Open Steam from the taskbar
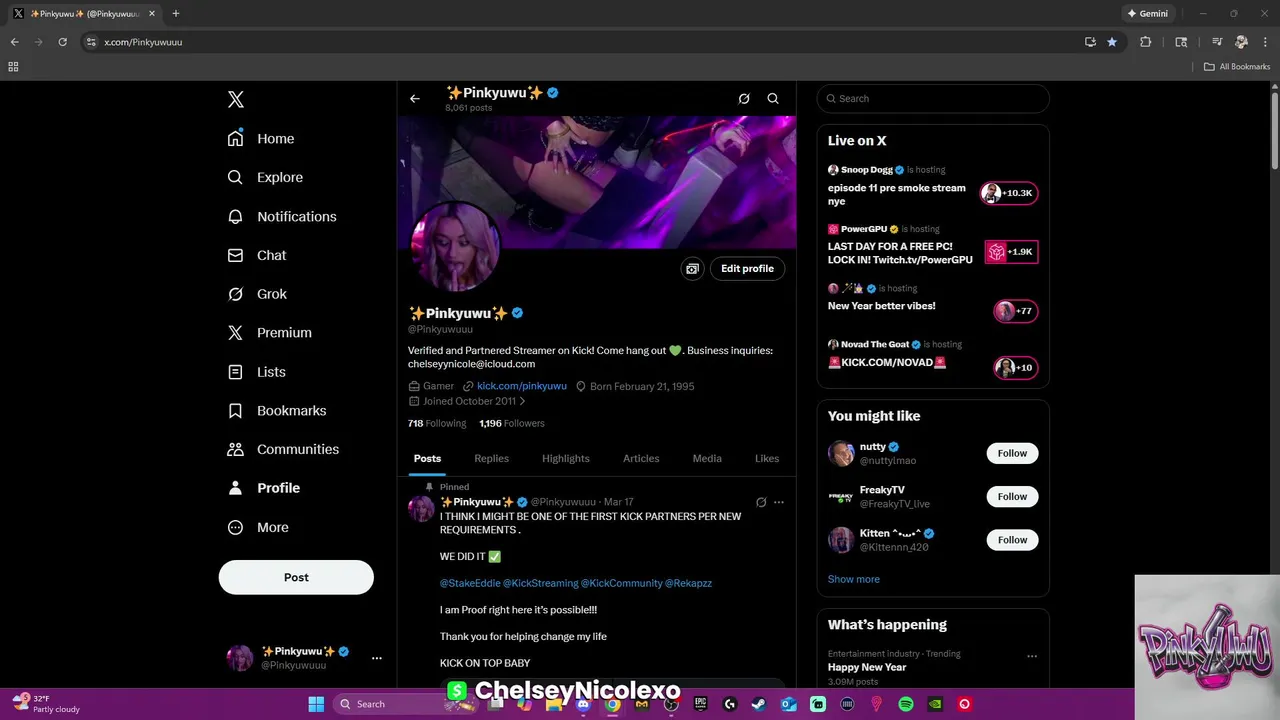Image resolution: width=1280 pixels, height=720 pixels. point(759,704)
